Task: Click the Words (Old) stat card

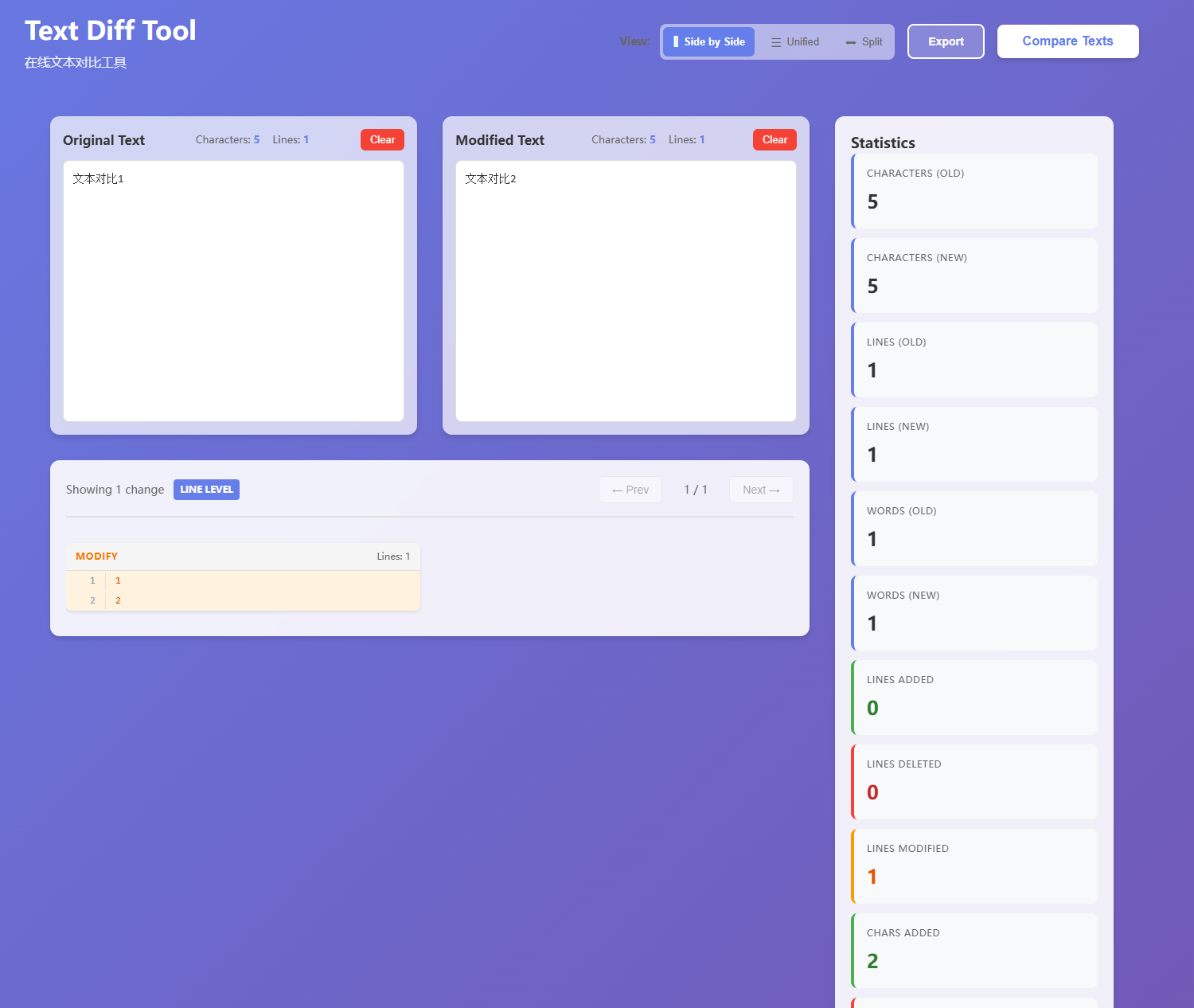Action: click(974, 529)
